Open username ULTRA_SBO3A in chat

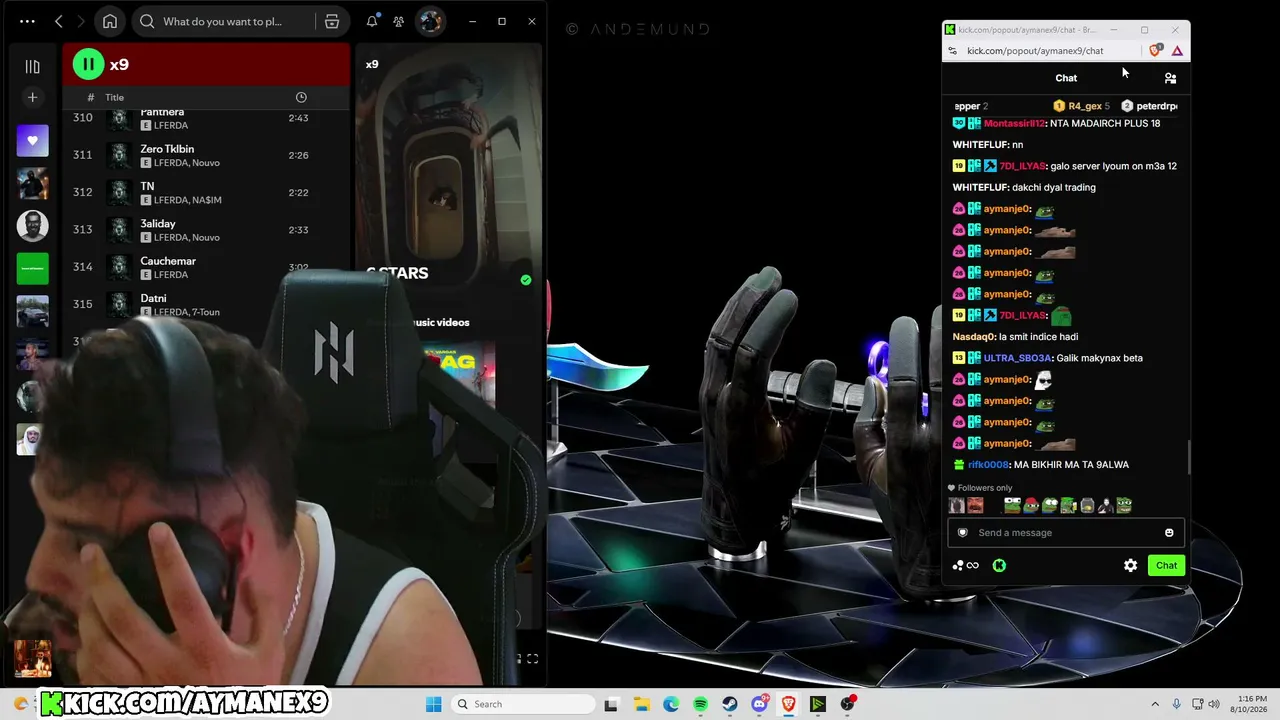pos(1018,358)
